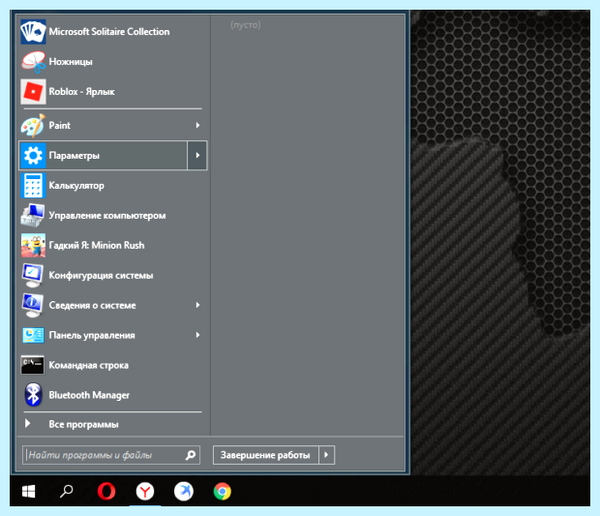Viewport: 600px width, 516px height.
Task: Open Командная строка console icon
Action: point(33,365)
